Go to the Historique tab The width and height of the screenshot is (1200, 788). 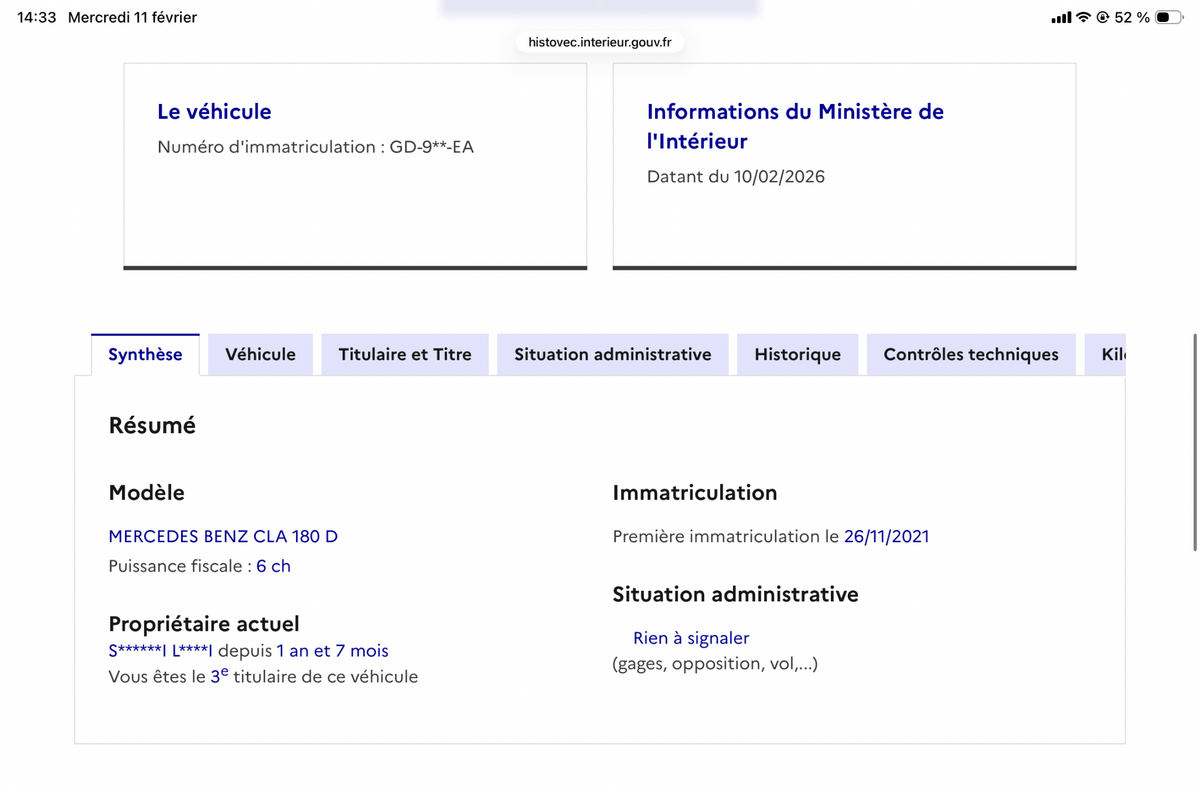click(x=797, y=354)
